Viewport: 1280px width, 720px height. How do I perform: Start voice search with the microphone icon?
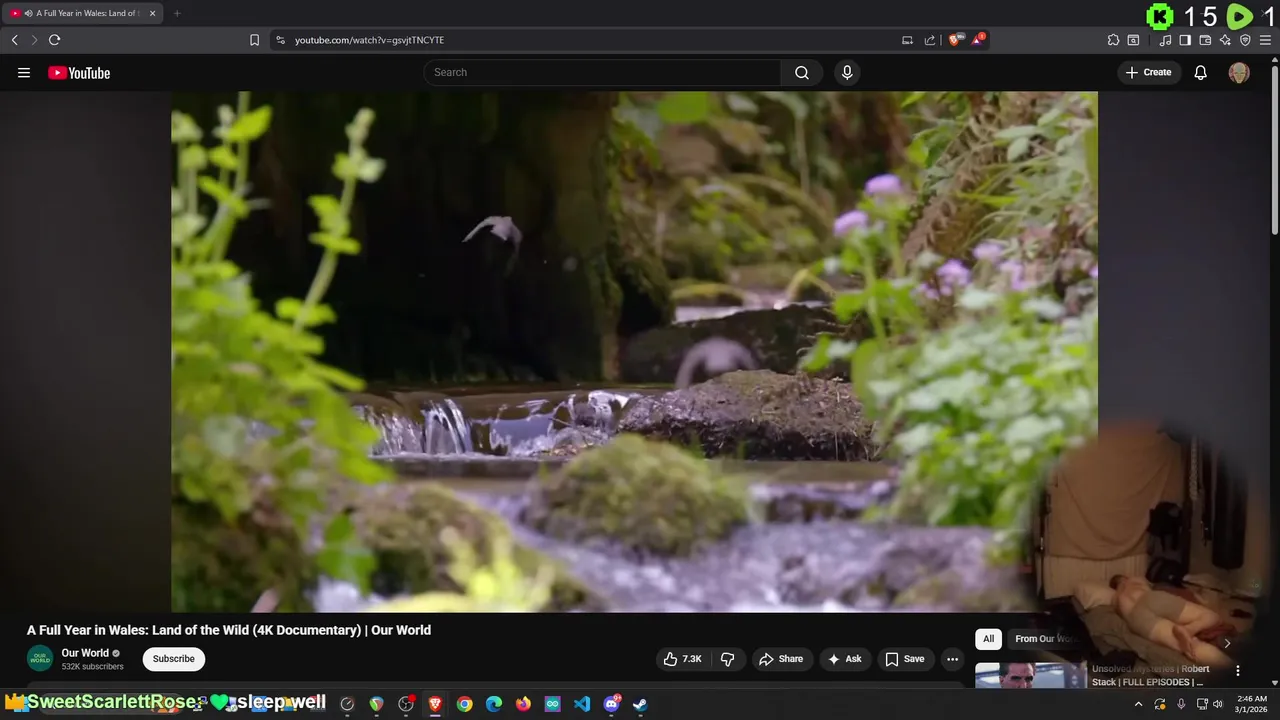tap(847, 72)
